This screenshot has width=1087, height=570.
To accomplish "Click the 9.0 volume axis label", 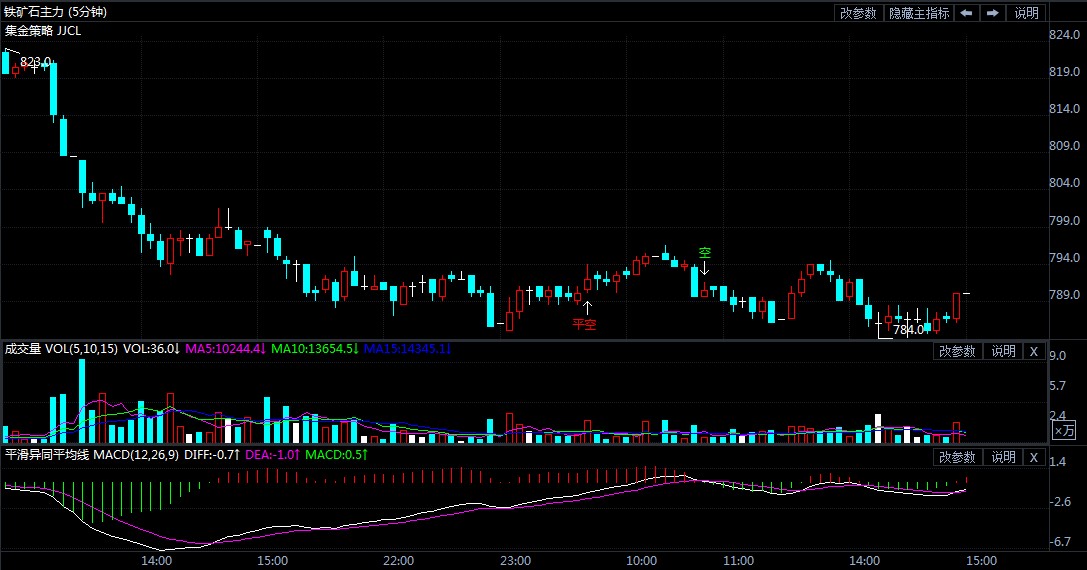I will coord(1058,356).
